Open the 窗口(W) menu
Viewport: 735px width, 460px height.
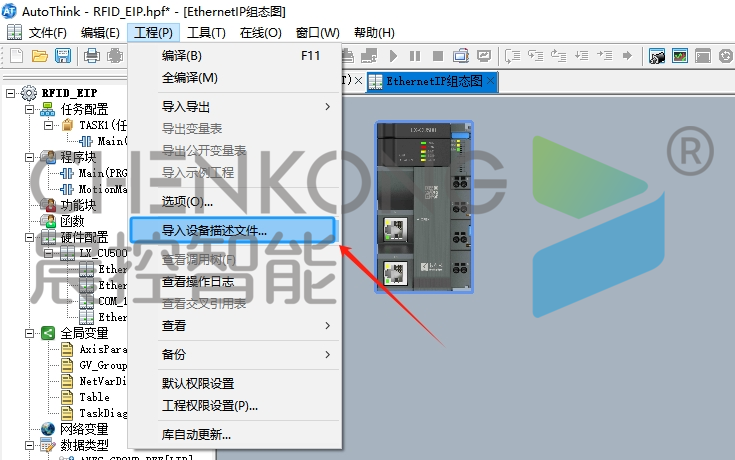click(x=317, y=33)
